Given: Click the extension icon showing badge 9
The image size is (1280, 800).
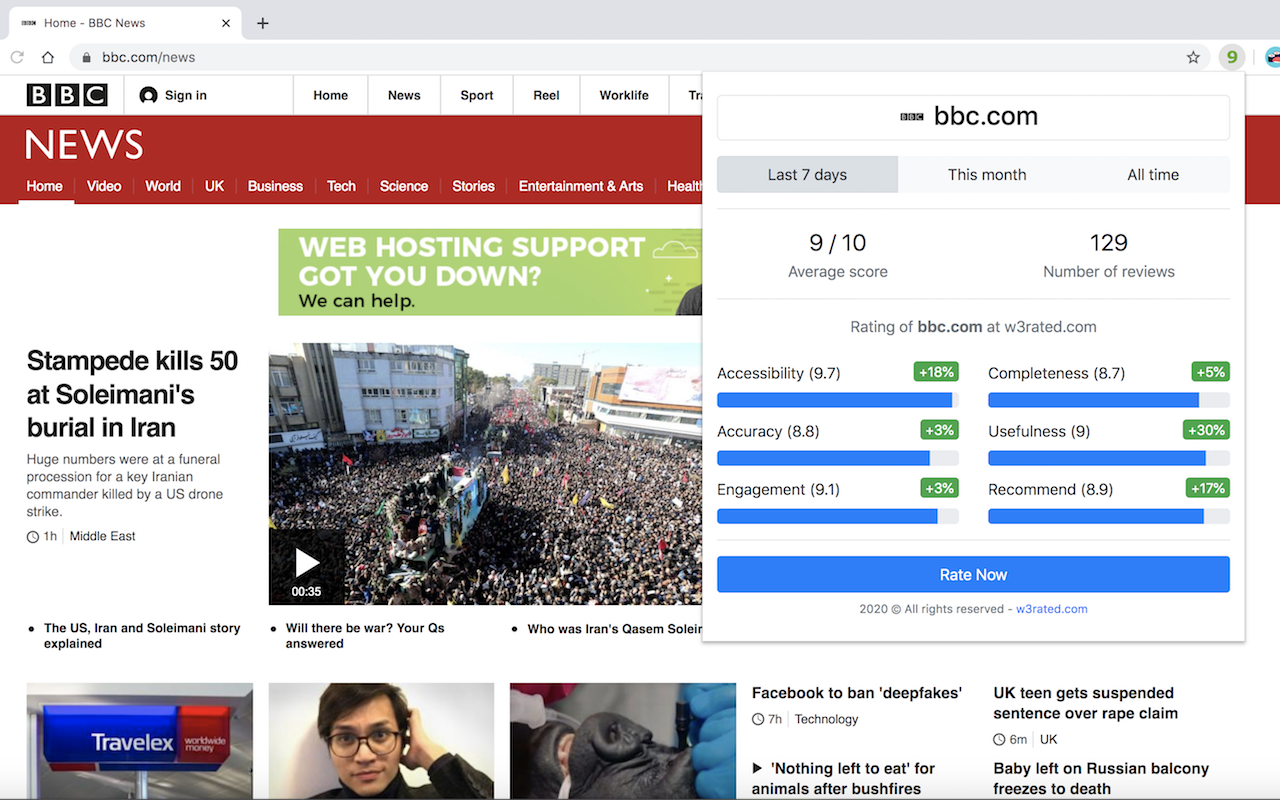Looking at the screenshot, I should pyautogui.click(x=1231, y=57).
